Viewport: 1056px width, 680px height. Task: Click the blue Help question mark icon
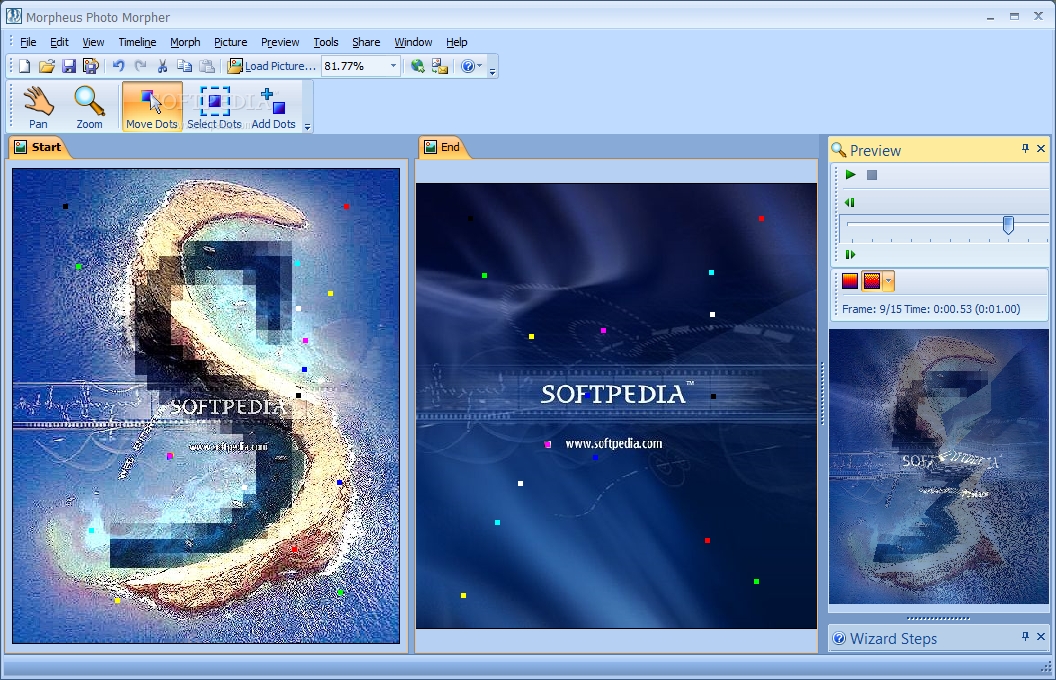pyautogui.click(x=468, y=66)
